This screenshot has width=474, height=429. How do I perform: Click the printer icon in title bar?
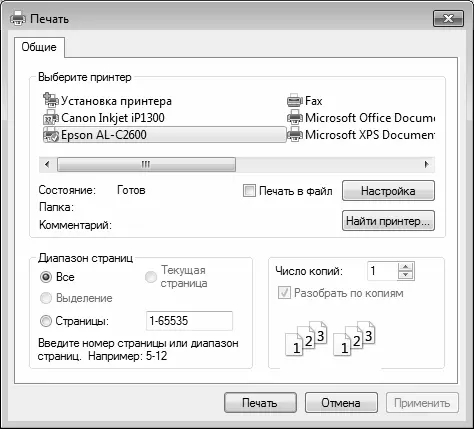coord(18,18)
